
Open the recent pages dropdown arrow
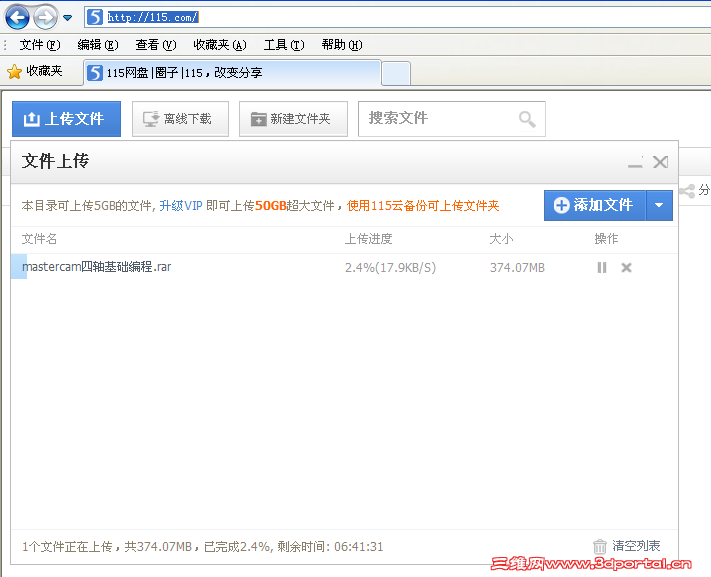(x=68, y=18)
